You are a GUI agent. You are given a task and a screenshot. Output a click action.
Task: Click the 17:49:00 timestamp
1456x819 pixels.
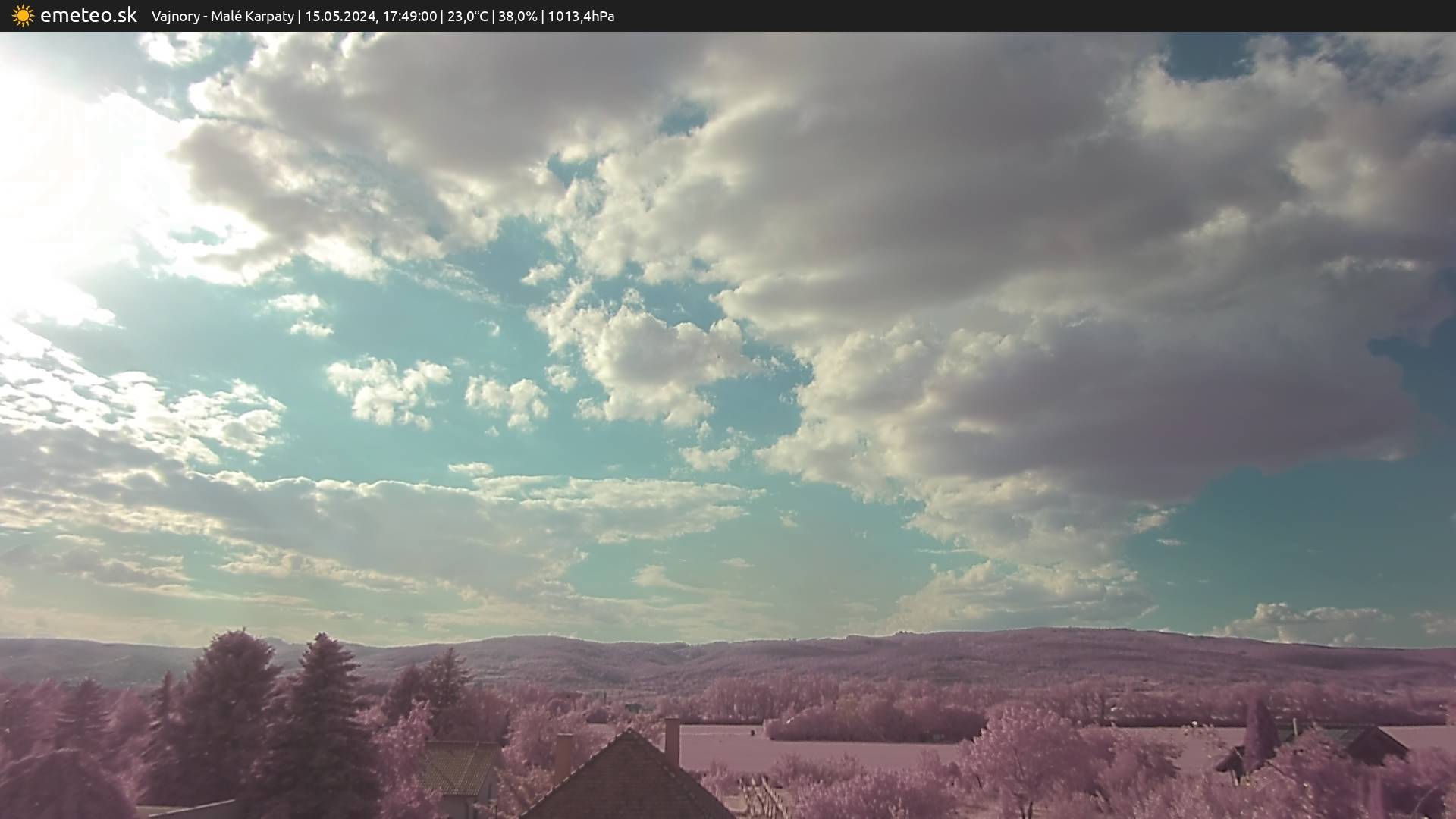tap(409, 17)
